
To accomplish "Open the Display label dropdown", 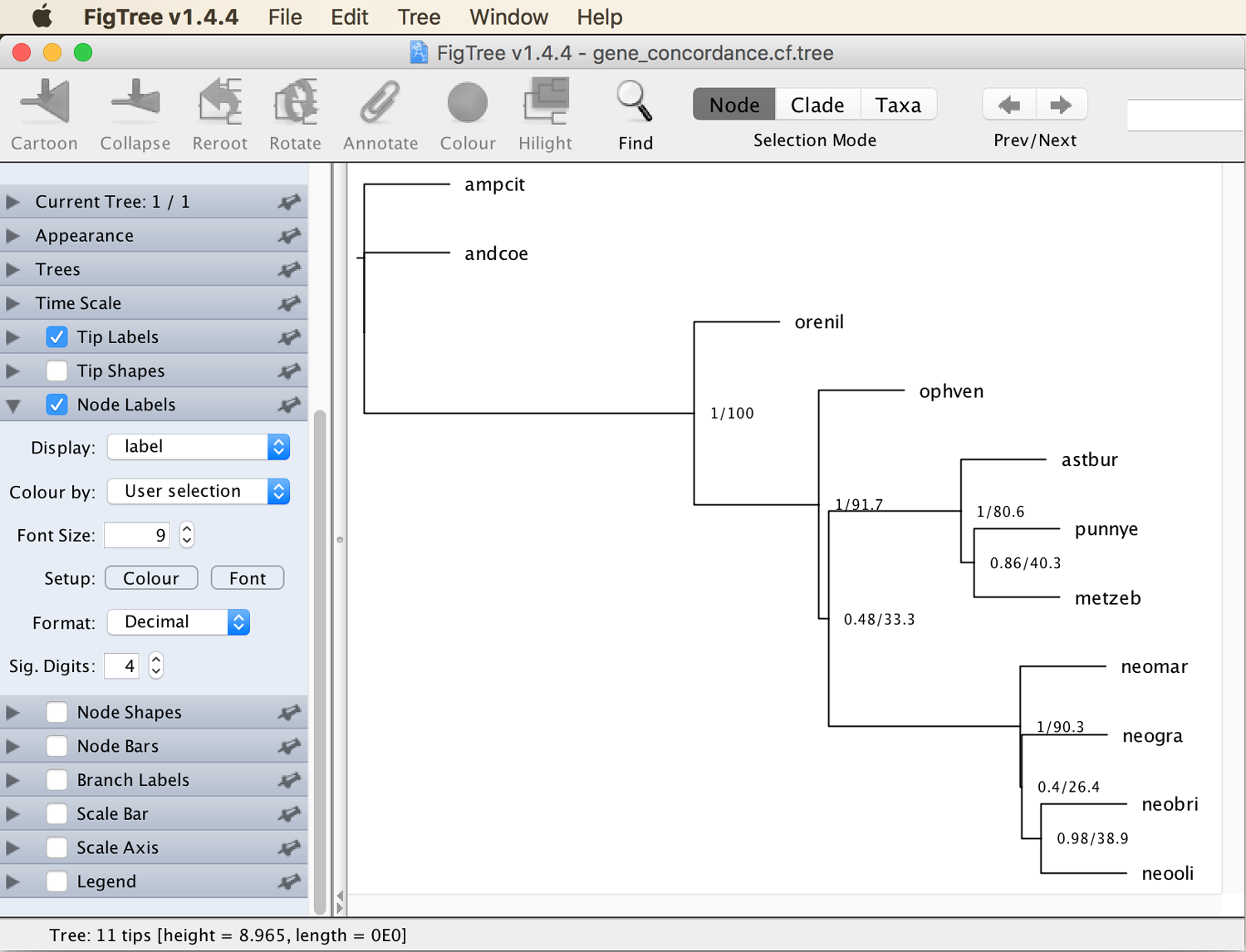I will click(199, 447).
